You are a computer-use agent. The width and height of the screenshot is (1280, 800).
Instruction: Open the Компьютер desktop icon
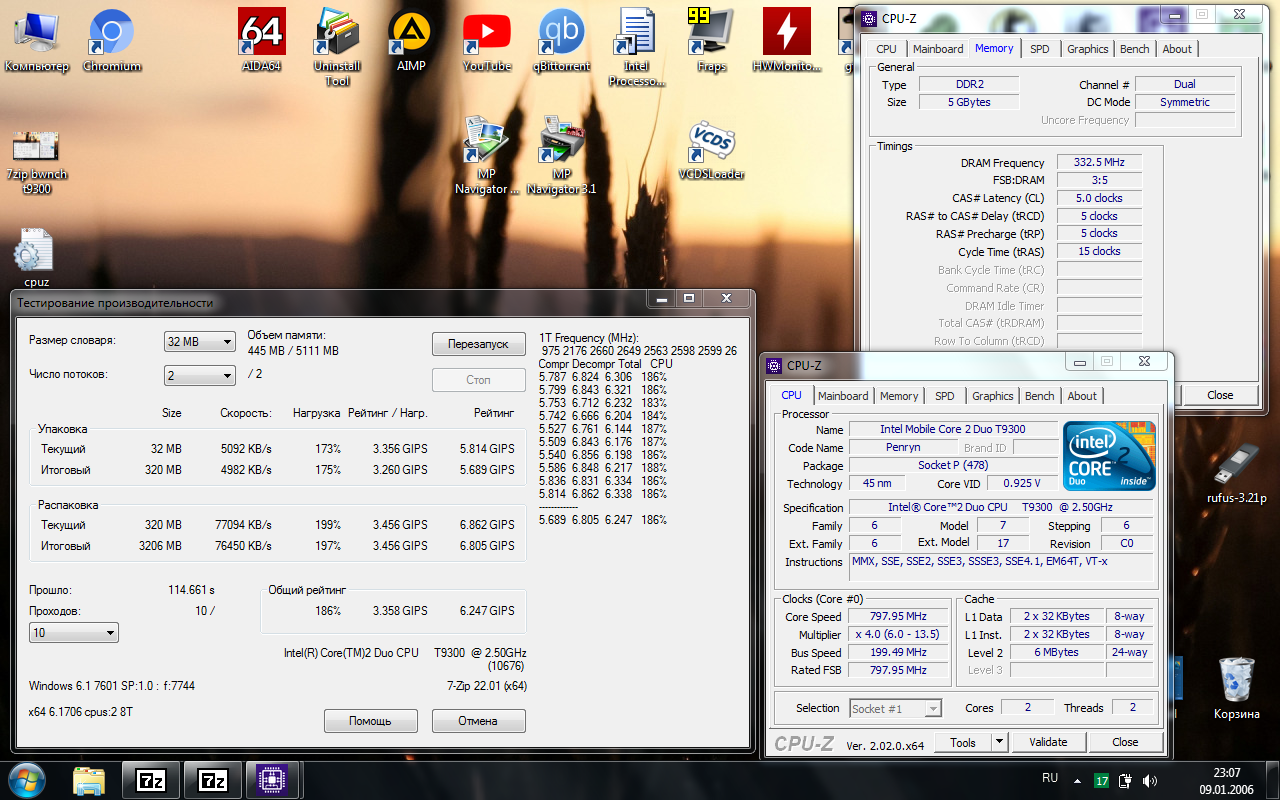pos(36,40)
